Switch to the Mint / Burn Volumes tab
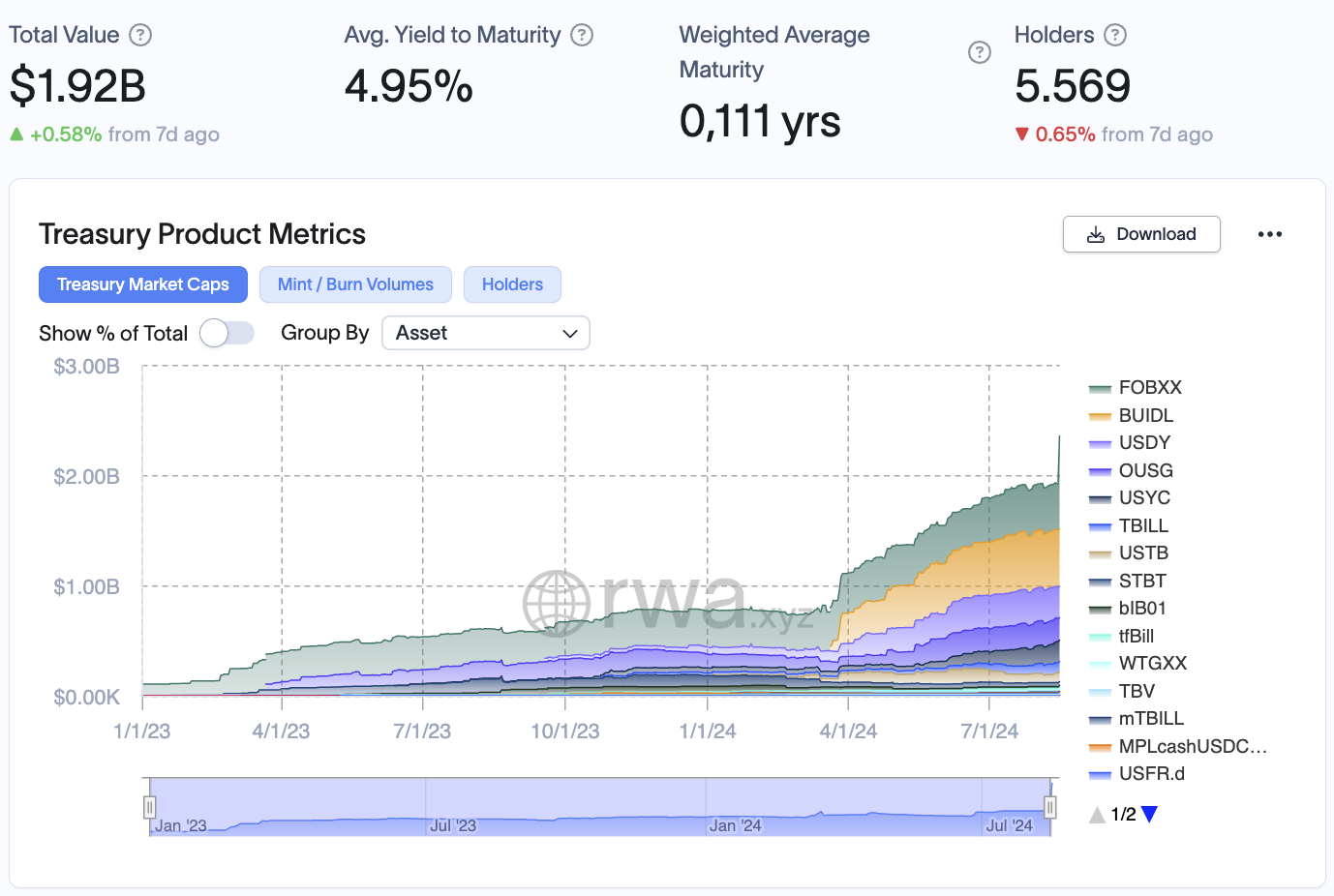The width and height of the screenshot is (1334, 896). [x=355, y=284]
